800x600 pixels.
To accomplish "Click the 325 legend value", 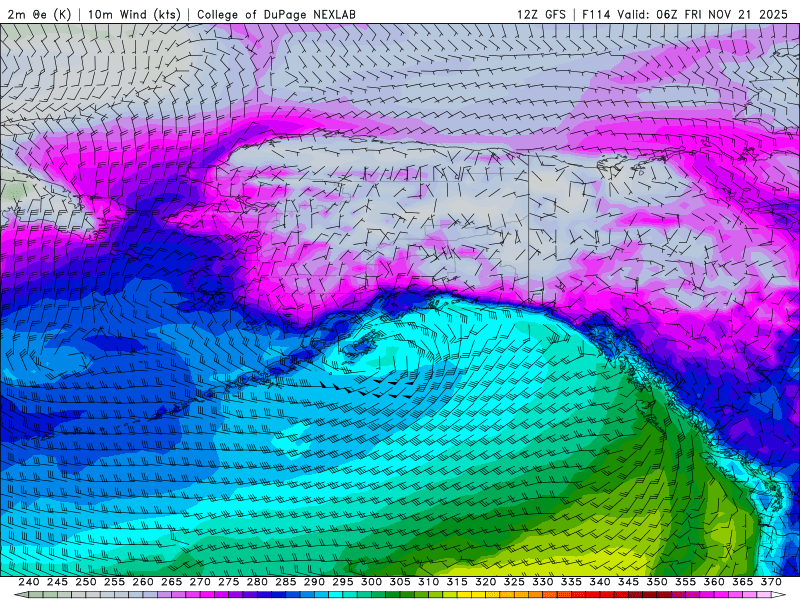I will click(x=514, y=582).
